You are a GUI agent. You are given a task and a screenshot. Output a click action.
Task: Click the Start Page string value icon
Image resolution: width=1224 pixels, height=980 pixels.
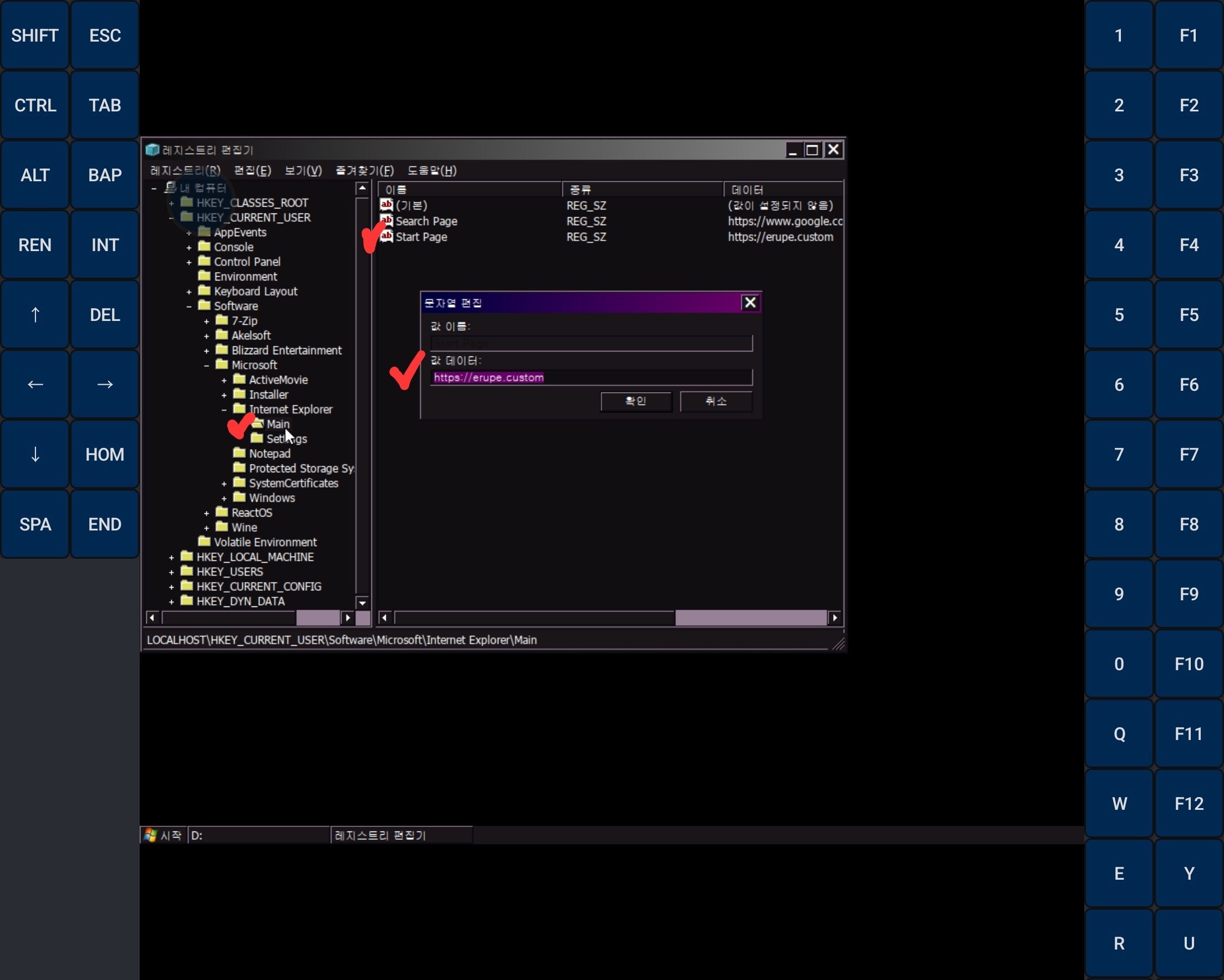(x=386, y=236)
